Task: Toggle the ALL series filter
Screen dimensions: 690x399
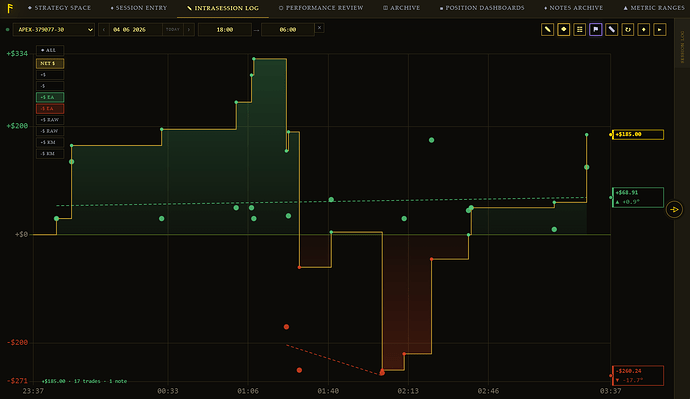Action: coord(50,50)
